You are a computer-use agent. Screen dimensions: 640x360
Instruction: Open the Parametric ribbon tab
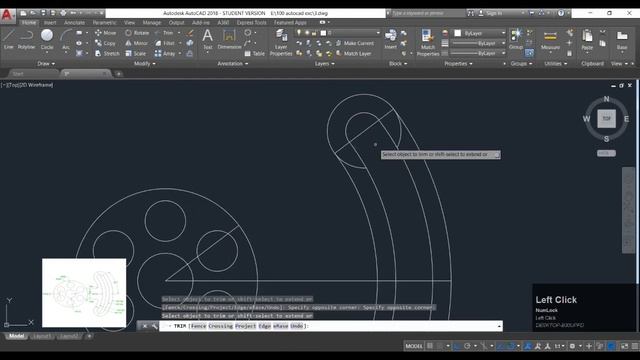104,22
